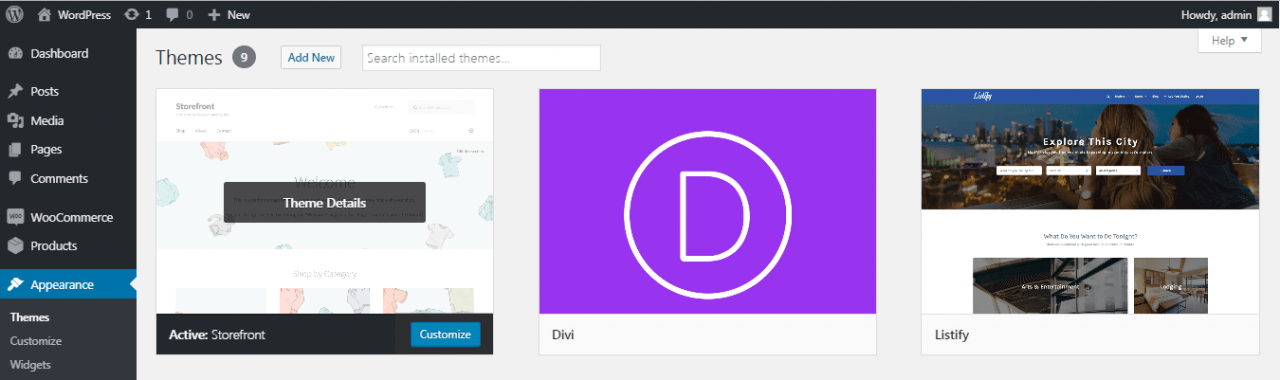Click the Themes page heading
Image resolution: width=1280 pixels, height=380 pixels.
pyautogui.click(x=189, y=58)
